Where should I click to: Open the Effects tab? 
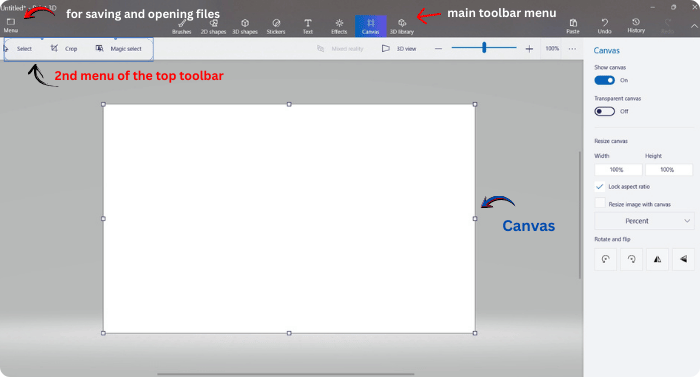(x=339, y=26)
